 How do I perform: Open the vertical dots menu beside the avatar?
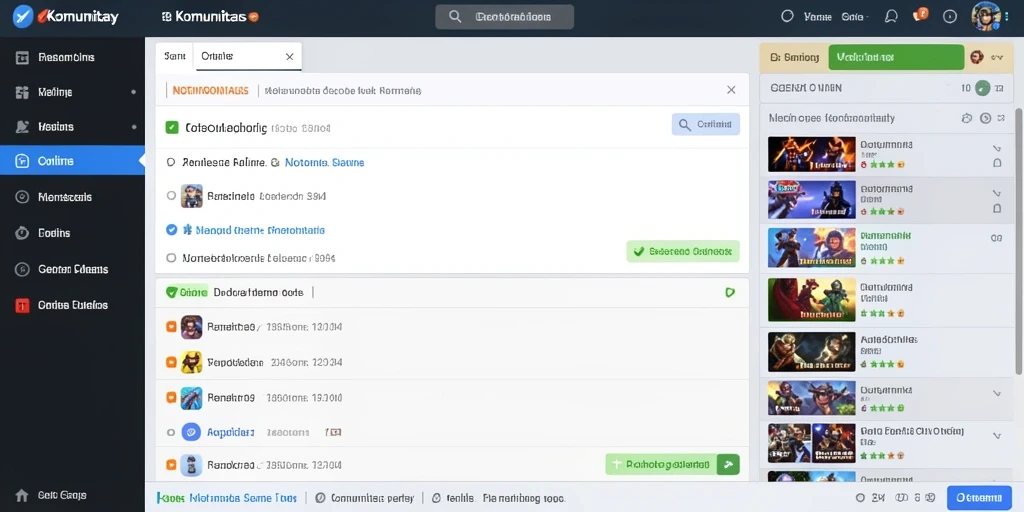point(1006,16)
